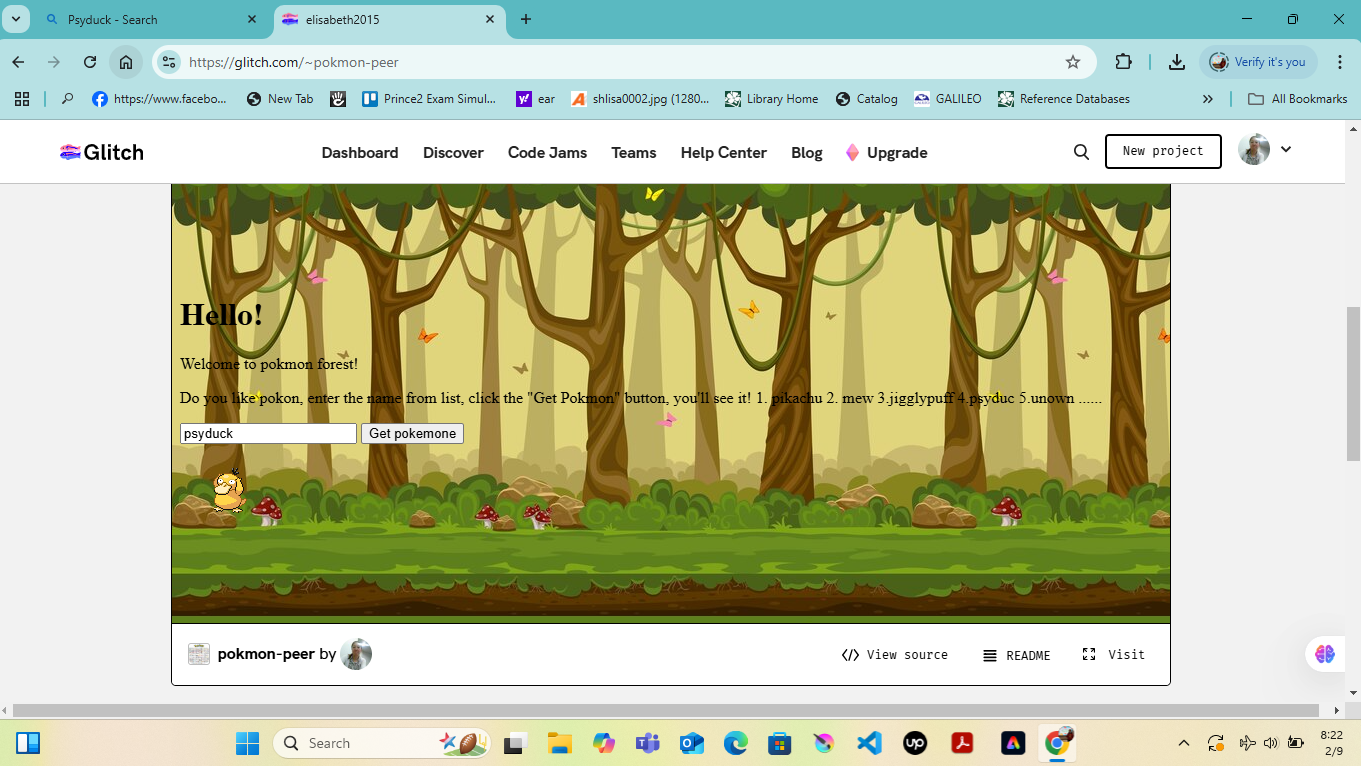Image resolution: width=1361 pixels, height=766 pixels.
Task: Open the Windows Start menu
Action: tap(247, 743)
